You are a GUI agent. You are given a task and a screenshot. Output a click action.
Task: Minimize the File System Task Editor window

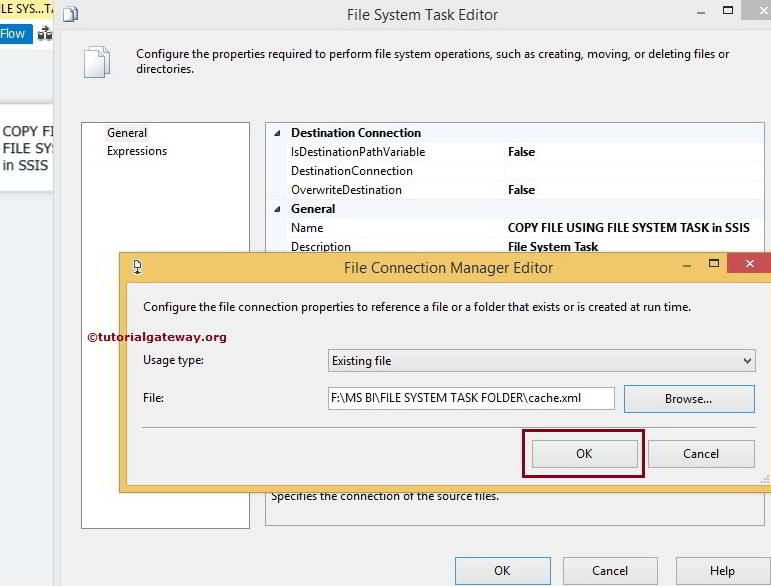(x=701, y=13)
